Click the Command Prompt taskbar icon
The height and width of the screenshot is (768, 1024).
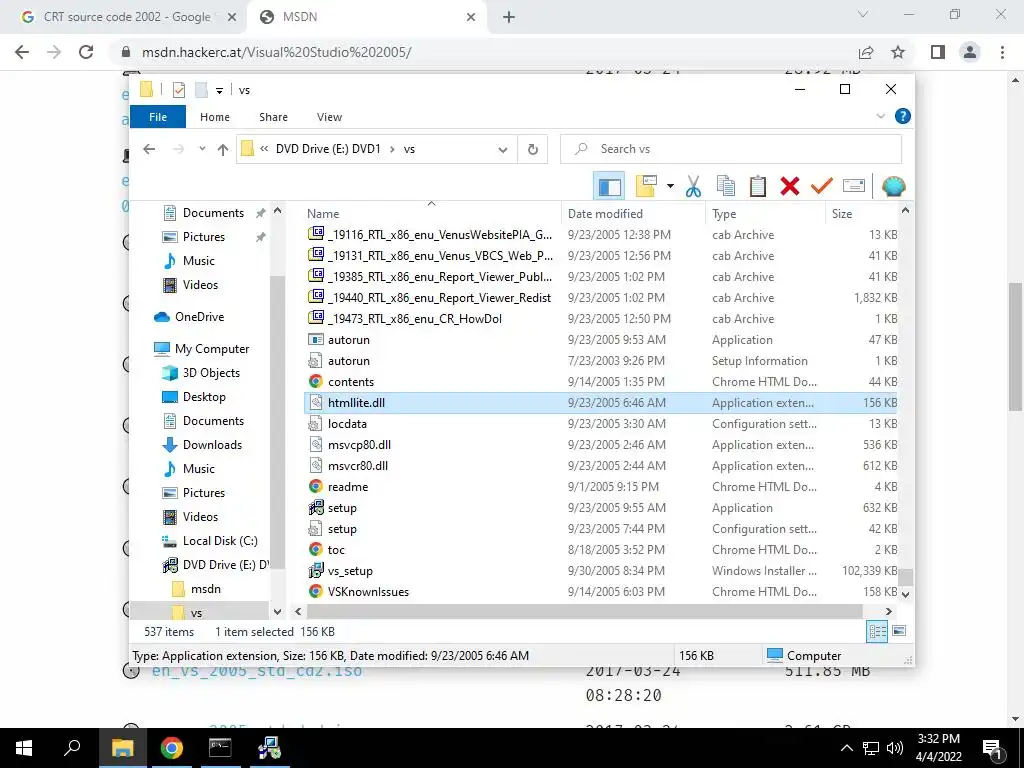tap(220, 748)
